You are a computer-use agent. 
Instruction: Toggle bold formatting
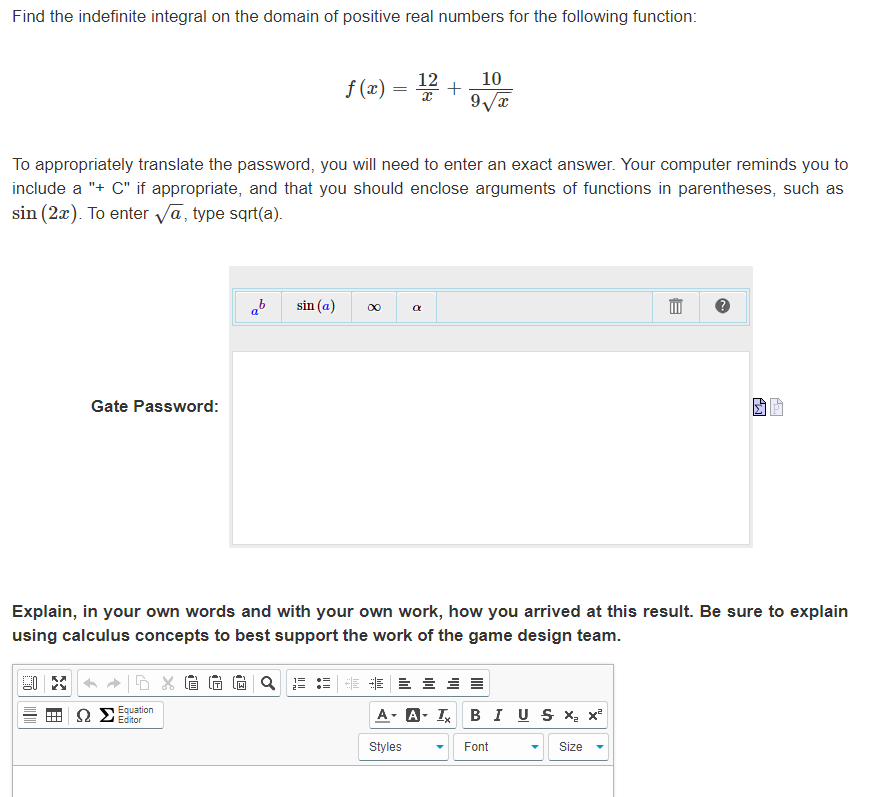pos(474,715)
